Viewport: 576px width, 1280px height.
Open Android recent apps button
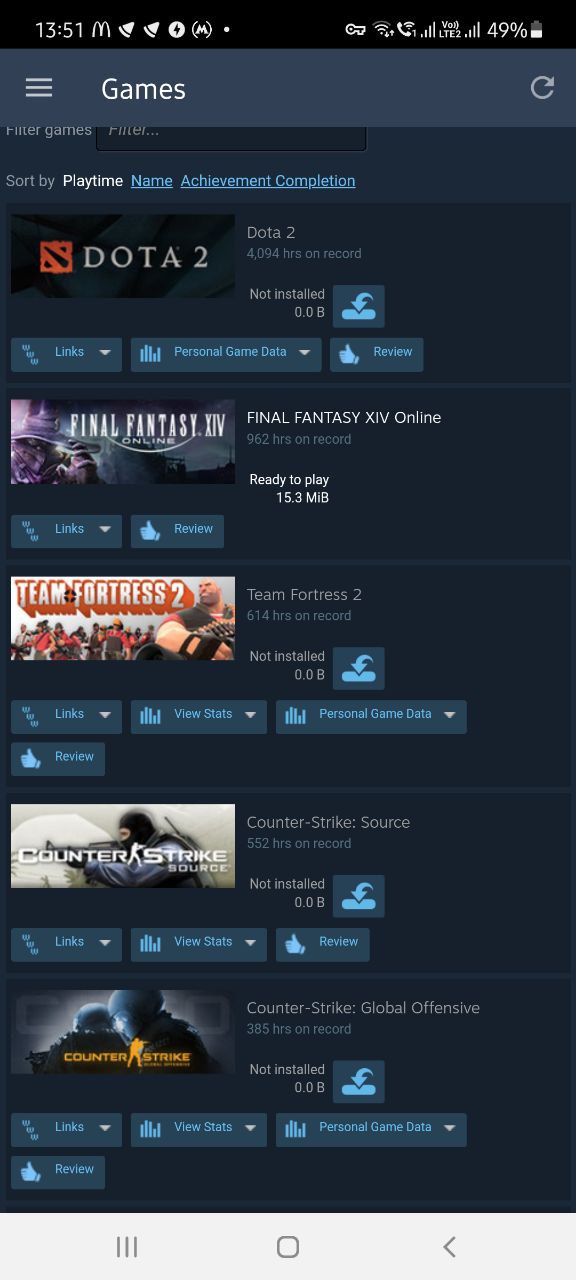(127, 1246)
